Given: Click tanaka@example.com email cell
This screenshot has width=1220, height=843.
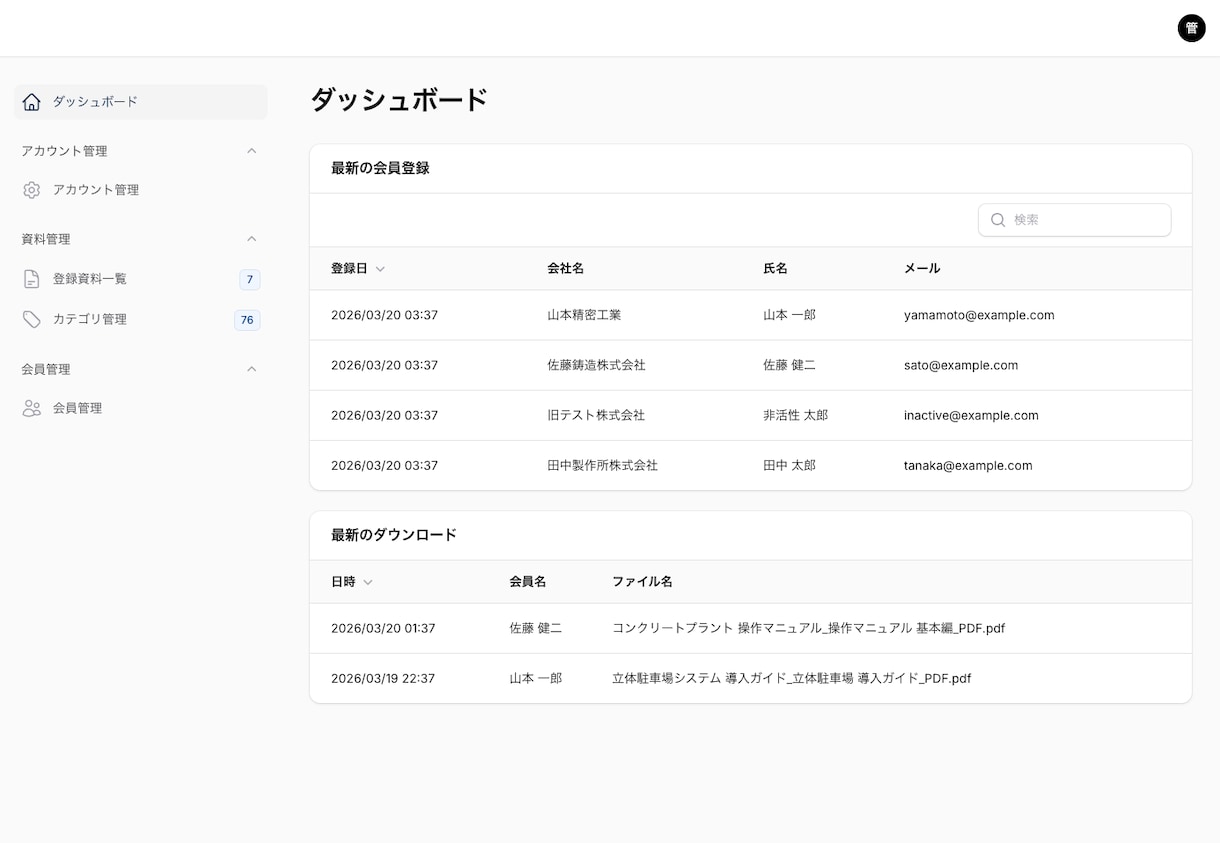Looking at the screenshot, I should point(968,465).
